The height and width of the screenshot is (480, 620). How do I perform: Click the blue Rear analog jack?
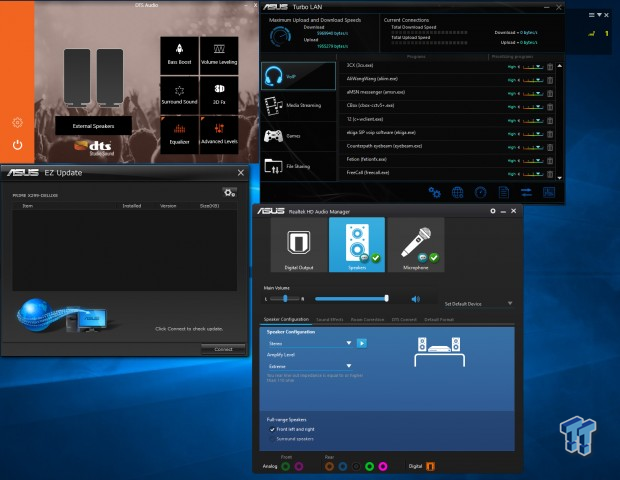pos(343,467)
